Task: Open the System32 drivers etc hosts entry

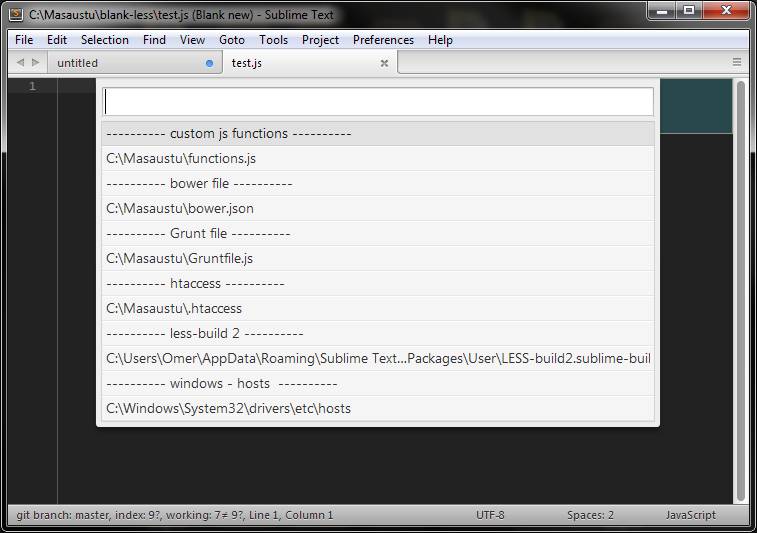Action: (378, 408)
